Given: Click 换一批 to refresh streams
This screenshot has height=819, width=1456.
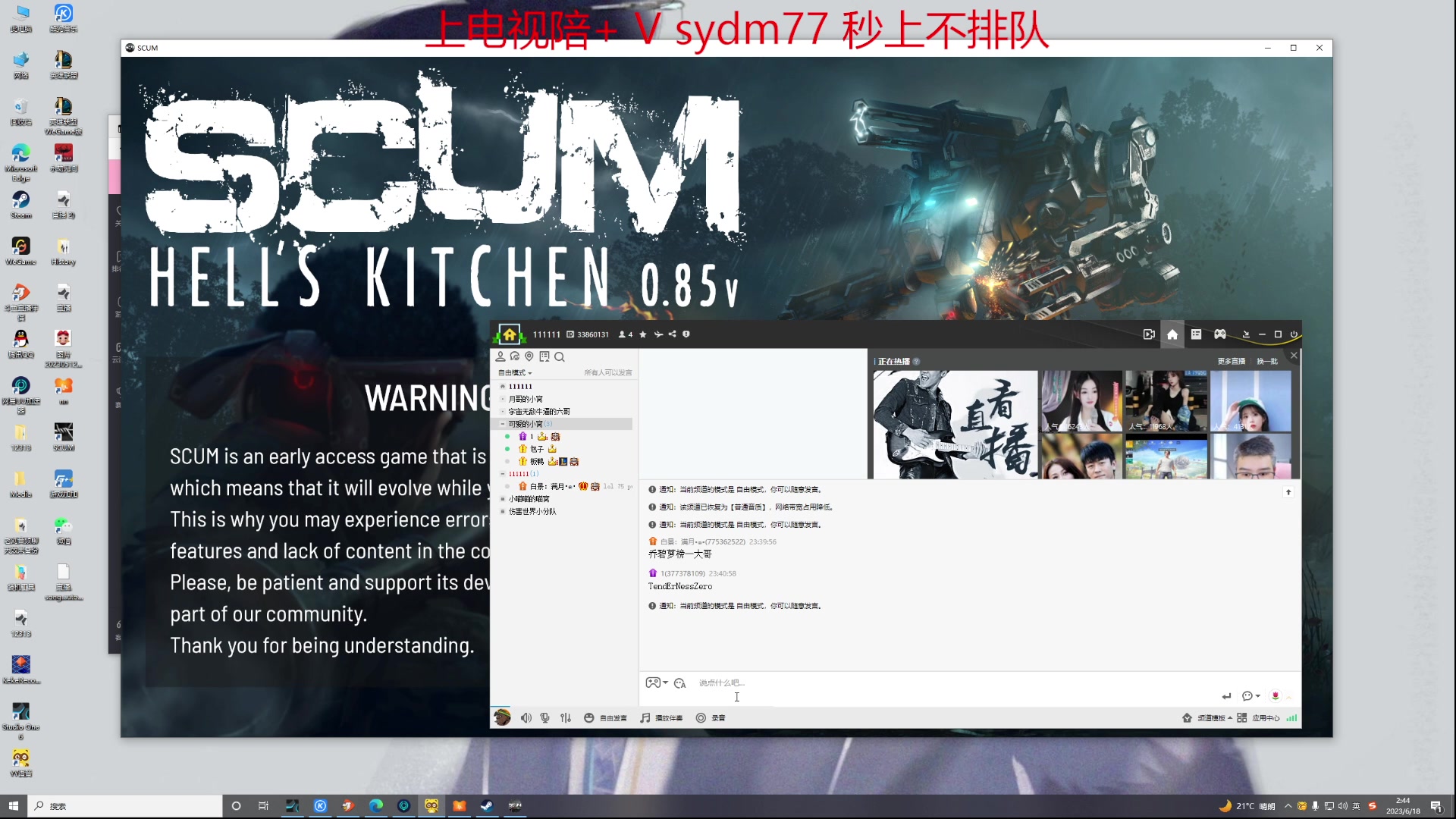Looking at the screenshot, I should coord(1267,362).
